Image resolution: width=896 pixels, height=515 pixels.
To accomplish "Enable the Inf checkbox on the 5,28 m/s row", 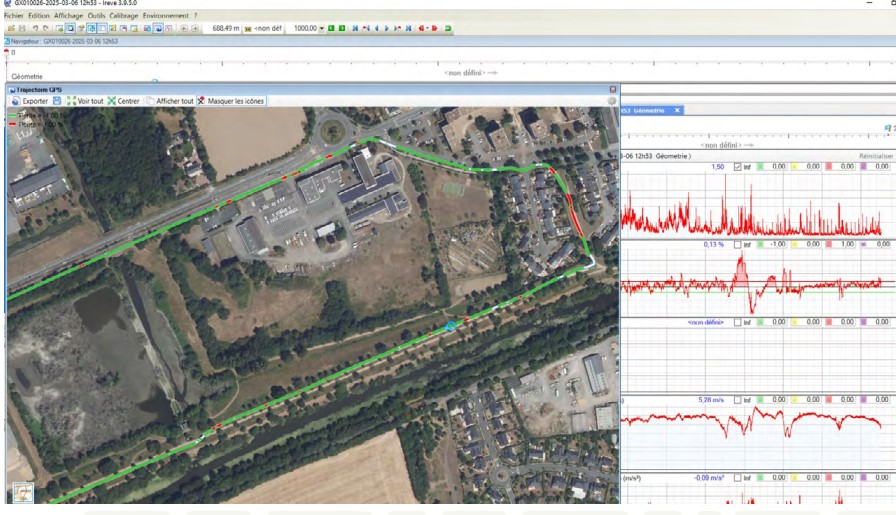I will pyautogui.click(x=737, y=400).
